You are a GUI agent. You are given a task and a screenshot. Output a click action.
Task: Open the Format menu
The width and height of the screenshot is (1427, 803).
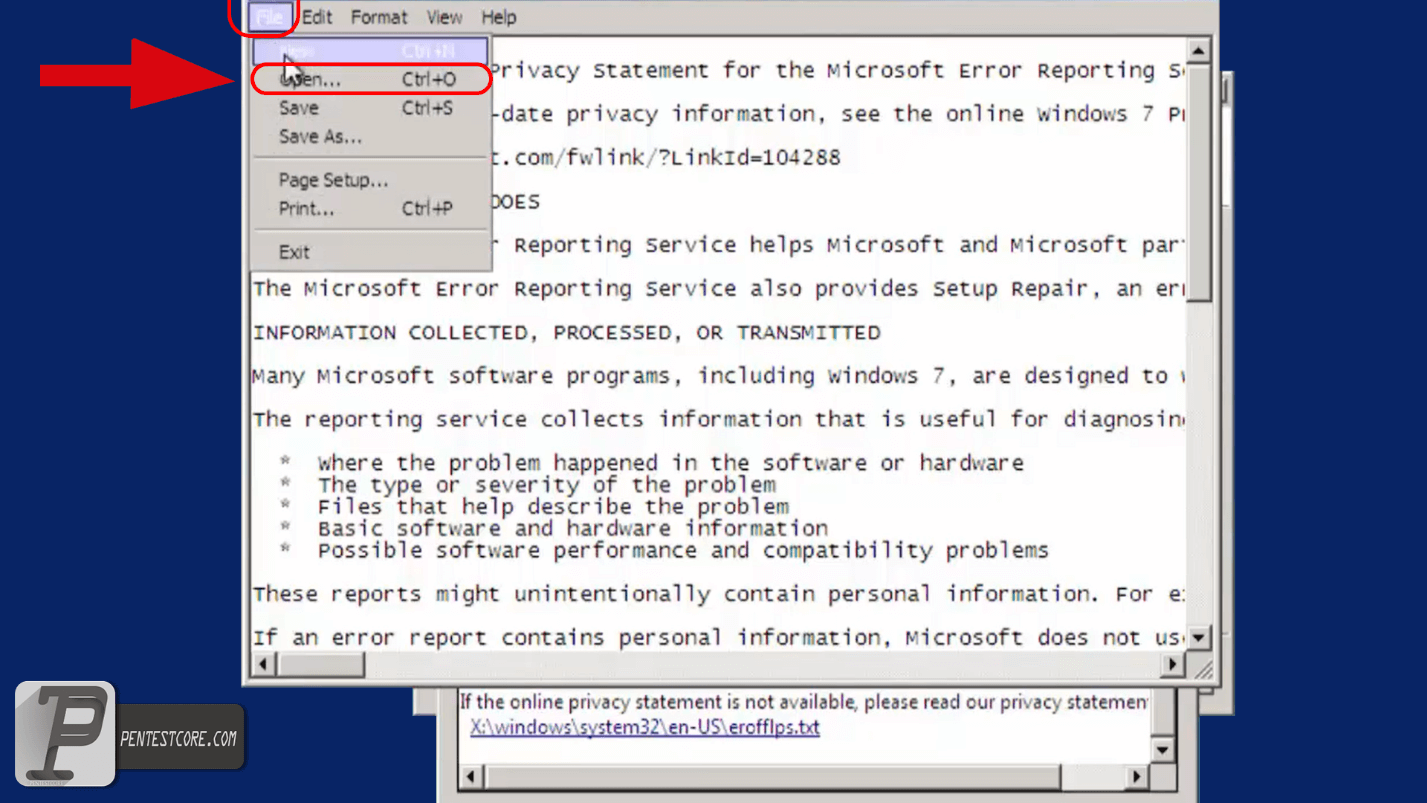point(379,17)
